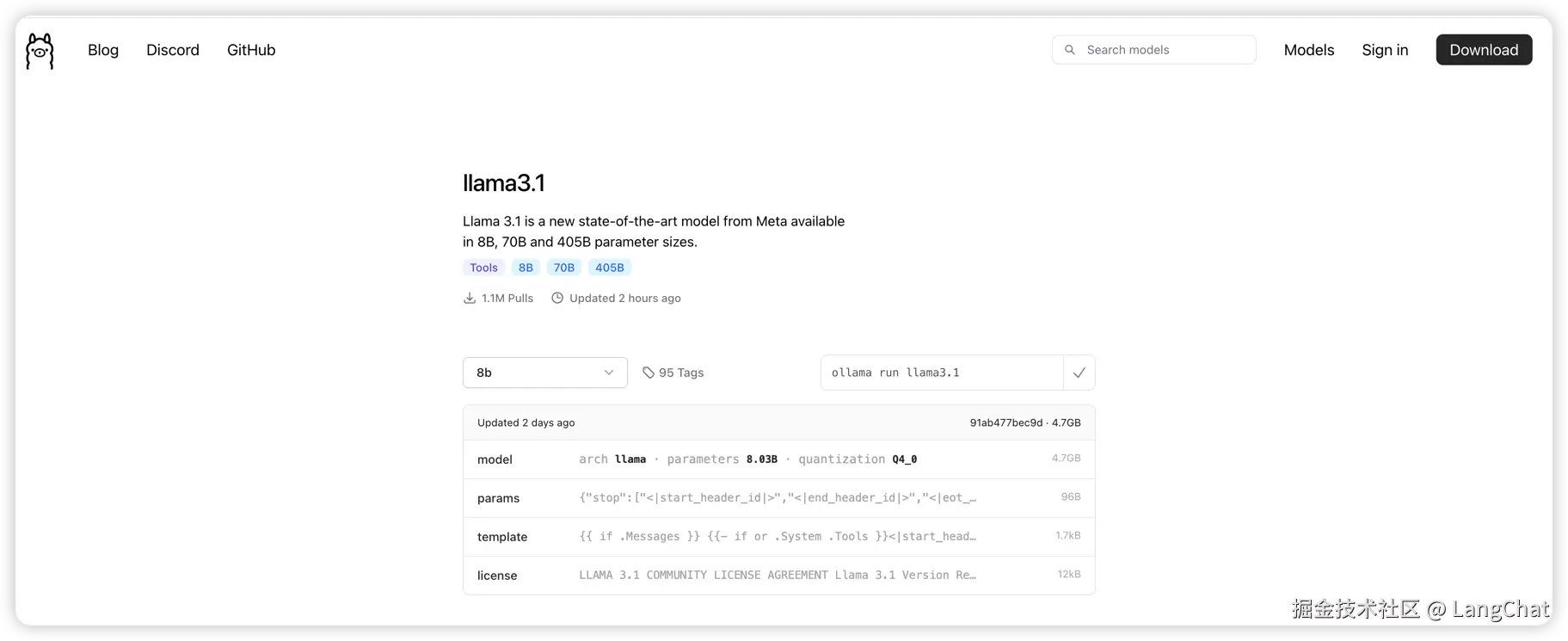Click the dropdown chevron arrow
The height and width of the screenshot is (641, 1568).
(609, 373)
